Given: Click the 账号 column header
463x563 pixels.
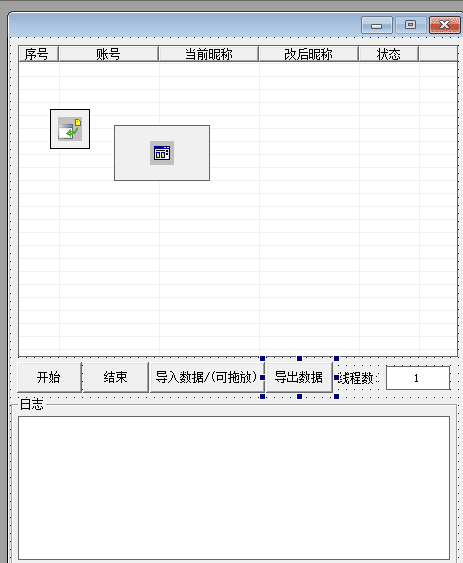Looking at the screenshot, I should 108,54.
